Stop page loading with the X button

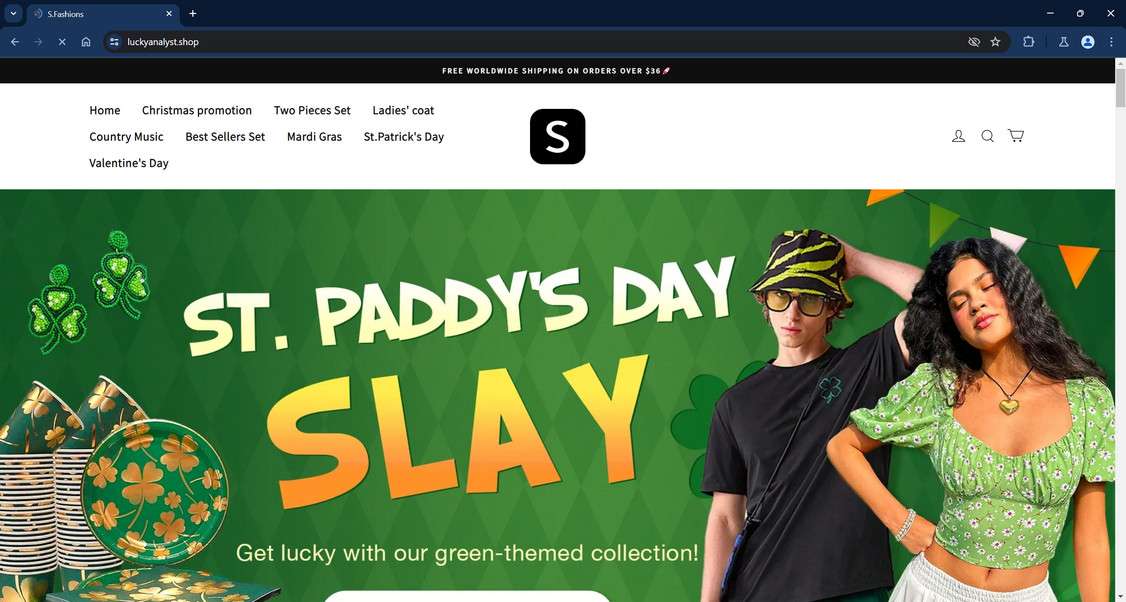pyautogui.click(x=62, y=42)
